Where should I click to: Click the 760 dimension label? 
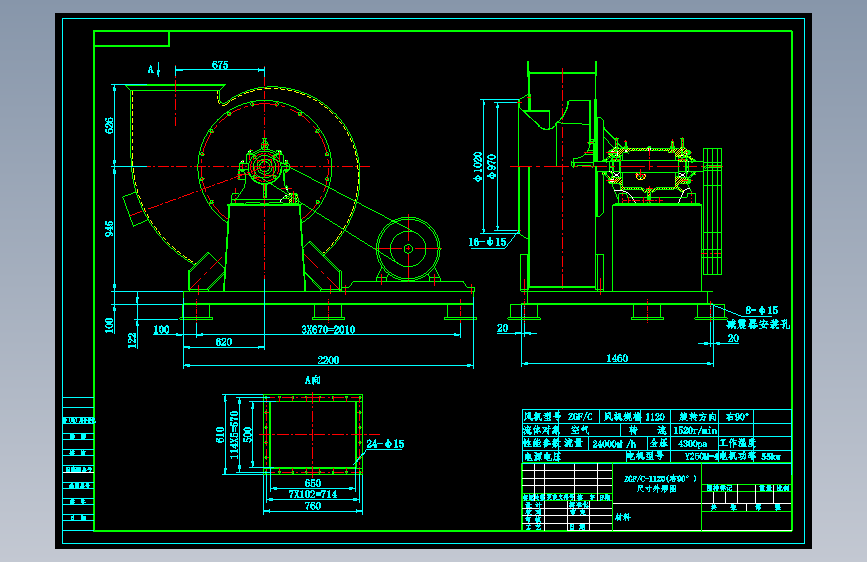click(312, 506)
